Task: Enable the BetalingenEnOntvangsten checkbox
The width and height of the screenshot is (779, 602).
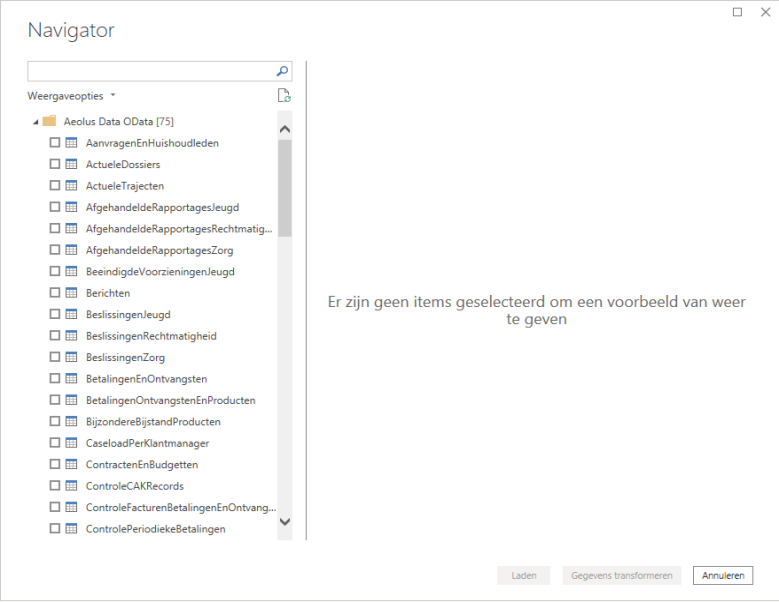Action: coord(55,378)
